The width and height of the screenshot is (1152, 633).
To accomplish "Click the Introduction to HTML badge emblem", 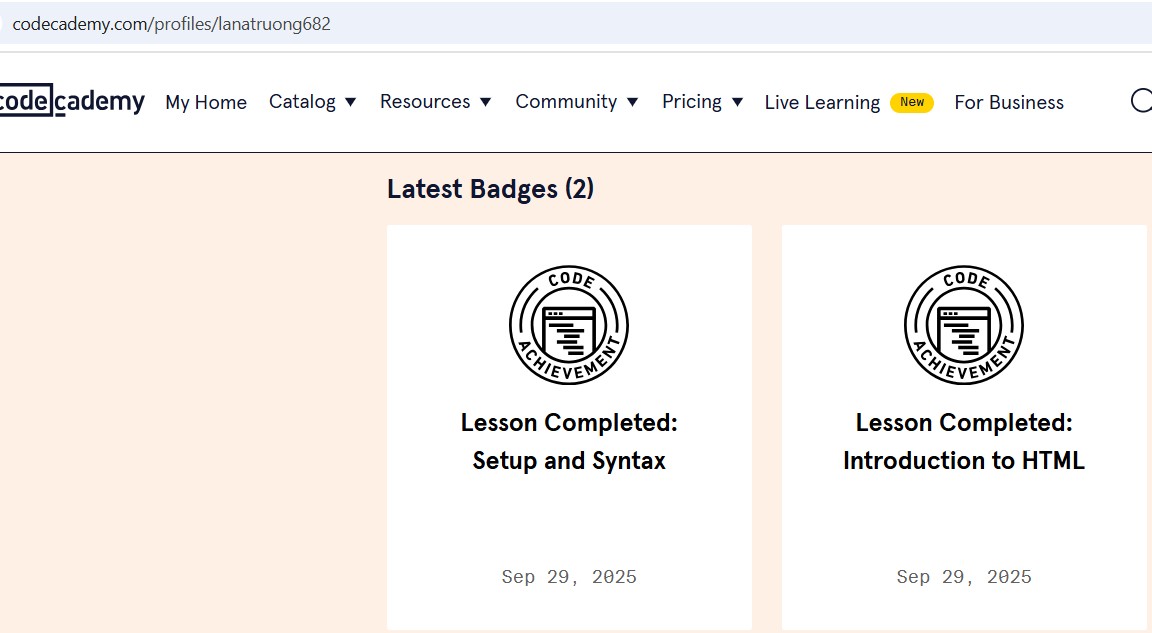I will pos(964,325).
